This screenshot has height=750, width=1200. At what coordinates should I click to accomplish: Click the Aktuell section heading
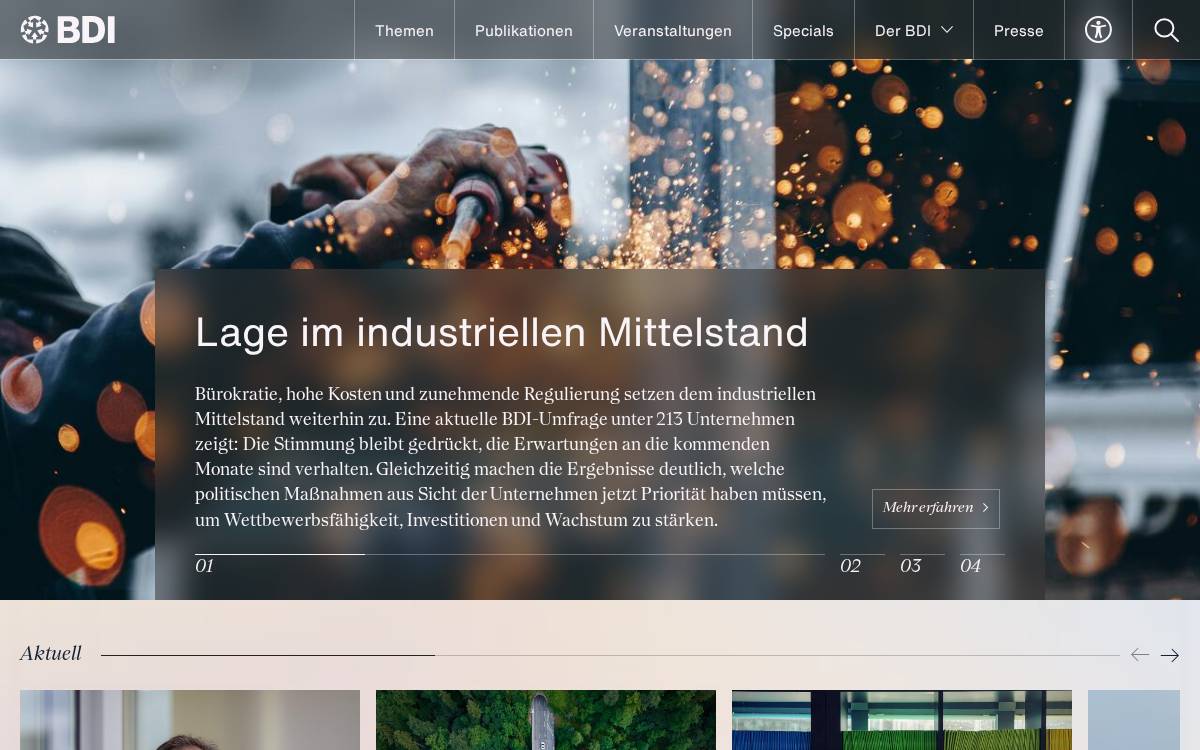point(51,653)
